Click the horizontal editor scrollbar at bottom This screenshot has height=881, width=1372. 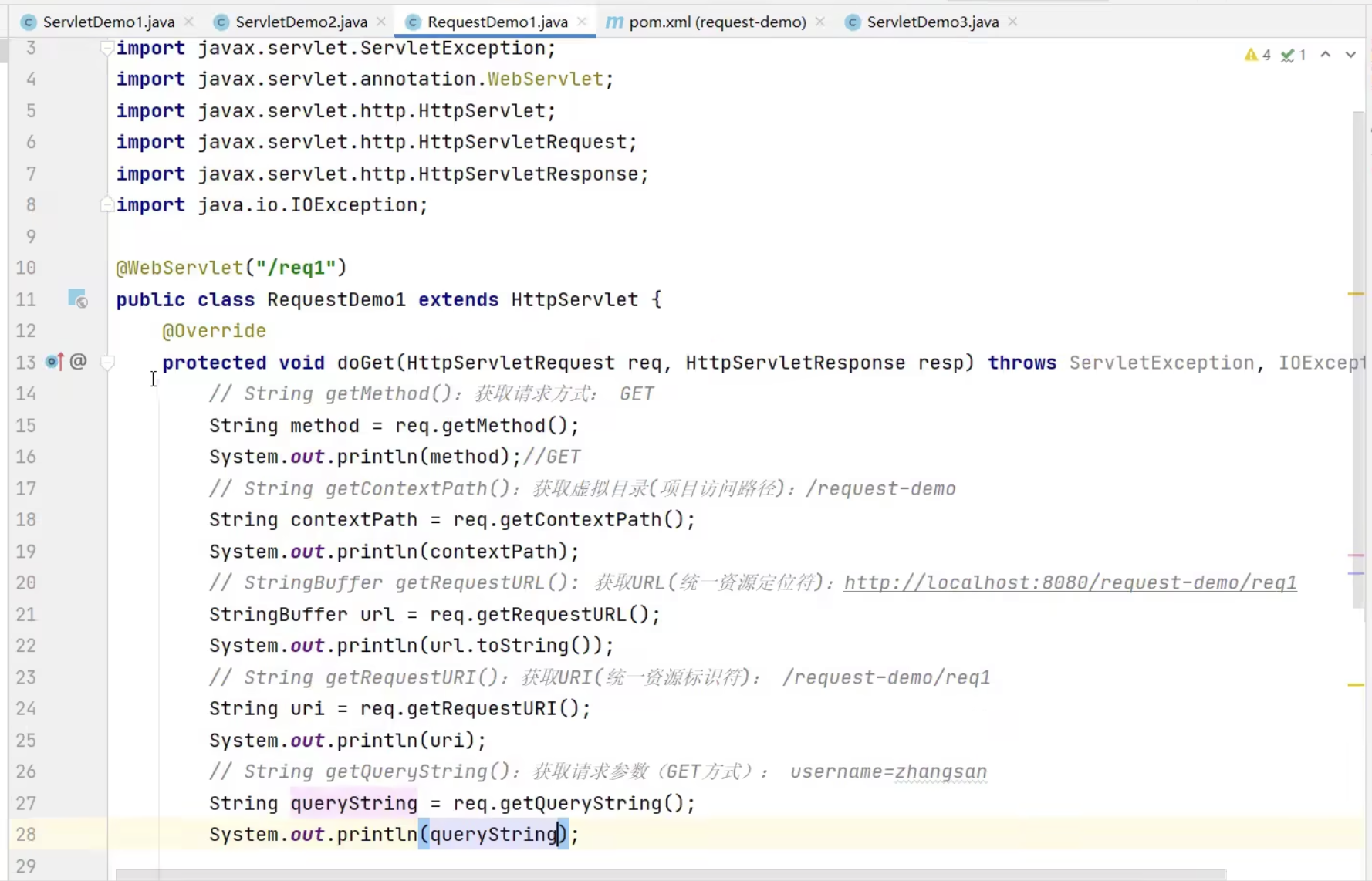tap(671, 875)
